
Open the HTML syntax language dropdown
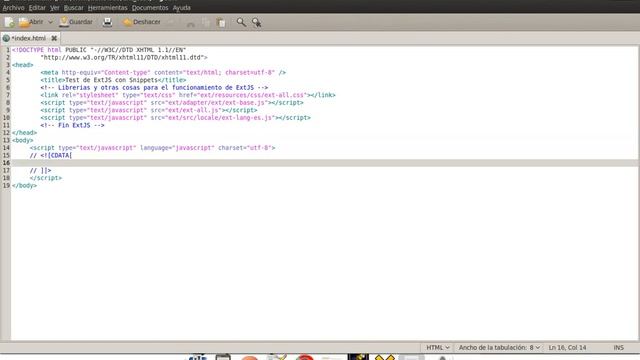pos(438,348)
